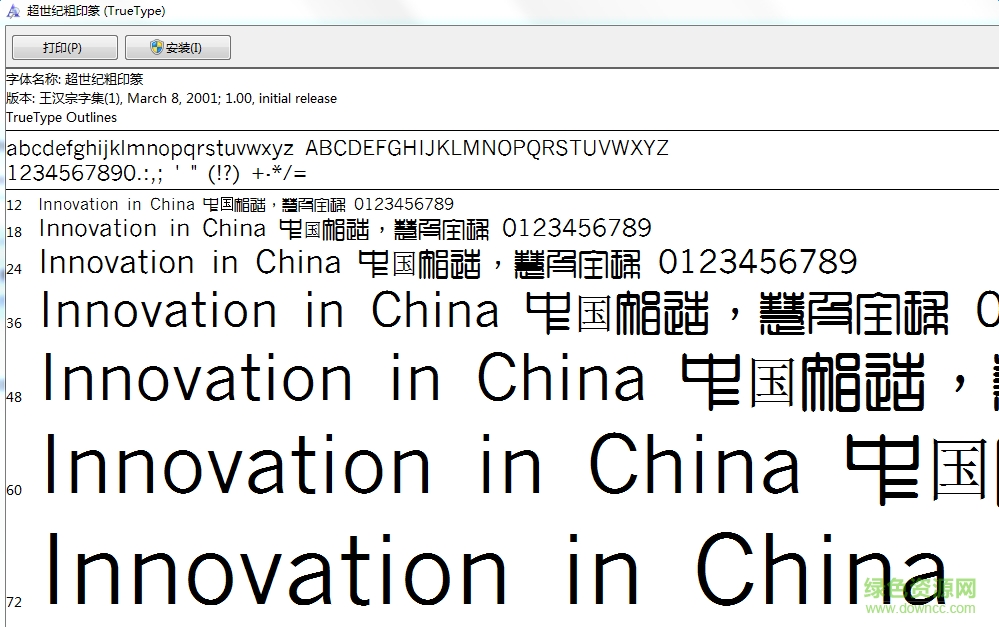Click the size 48 label
Image resolution: width=999 pixels, height=627 pixels.
click(x=14, y=397)
